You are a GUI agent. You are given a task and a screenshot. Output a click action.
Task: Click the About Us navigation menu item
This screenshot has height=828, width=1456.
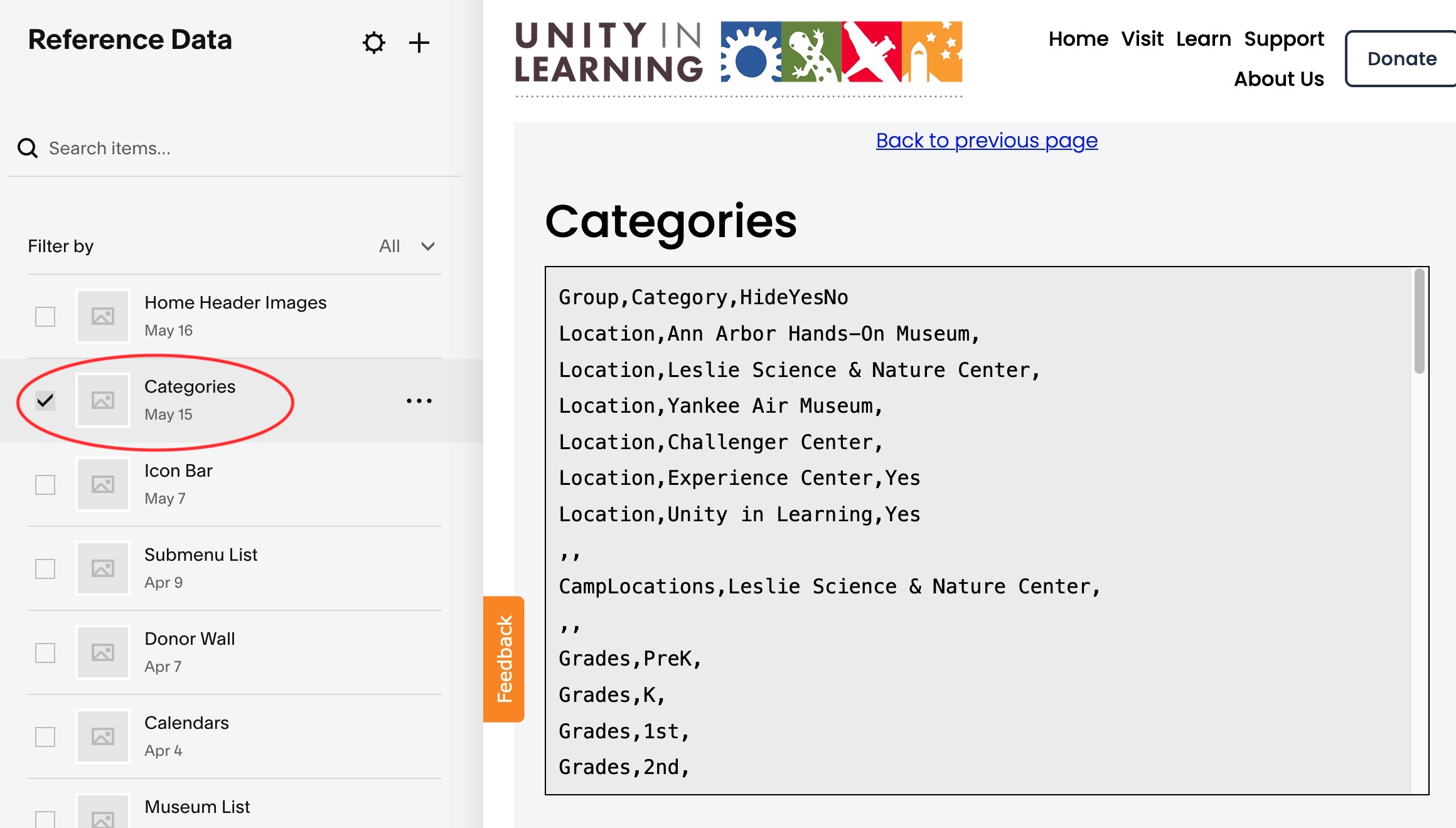click(x=1281, y=79)
